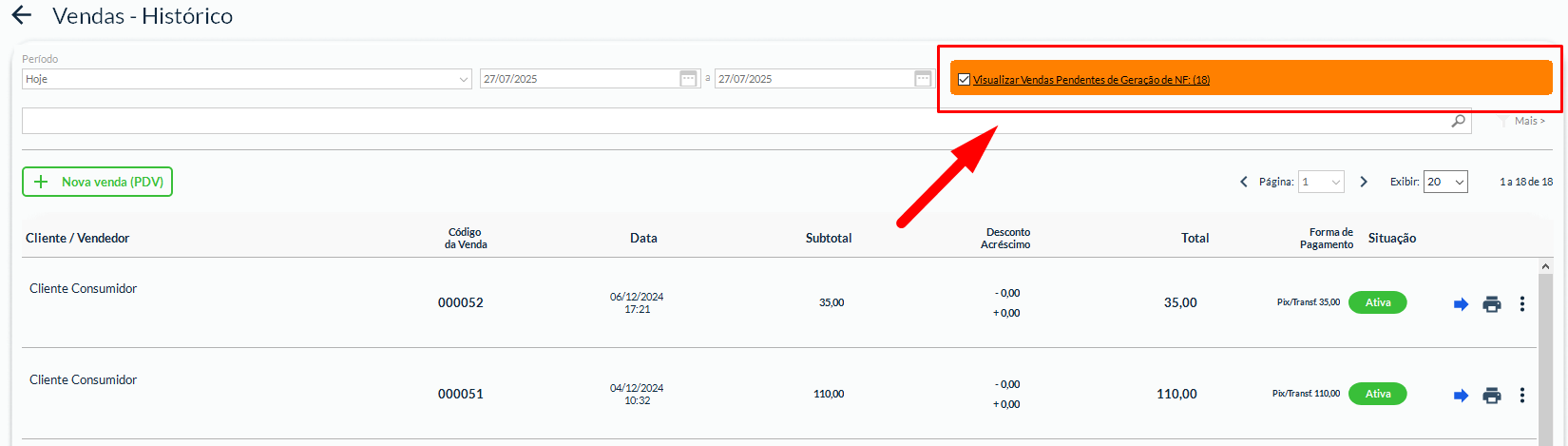Go to the next page of results
The image size is (1568, 446).
(x=1364, y=182)
